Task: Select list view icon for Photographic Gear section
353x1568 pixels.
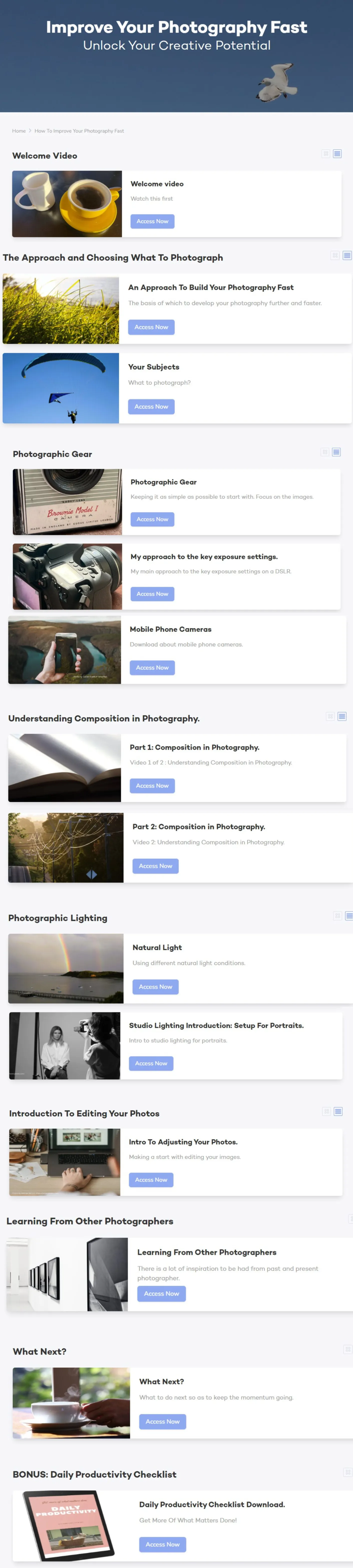Action: (x=336, y=452)
